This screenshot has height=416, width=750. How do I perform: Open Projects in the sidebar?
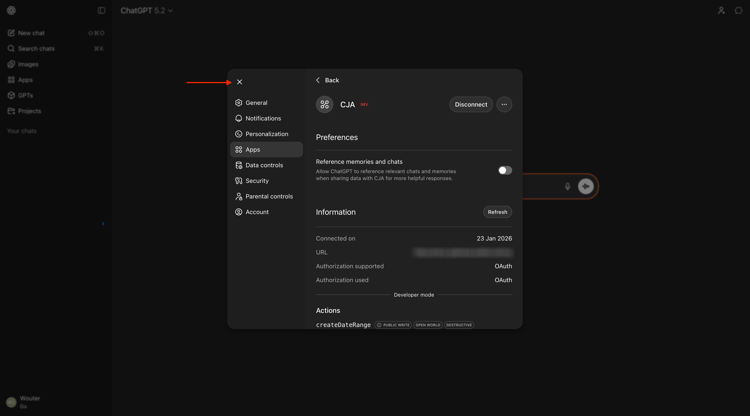[x=56, y=111]
